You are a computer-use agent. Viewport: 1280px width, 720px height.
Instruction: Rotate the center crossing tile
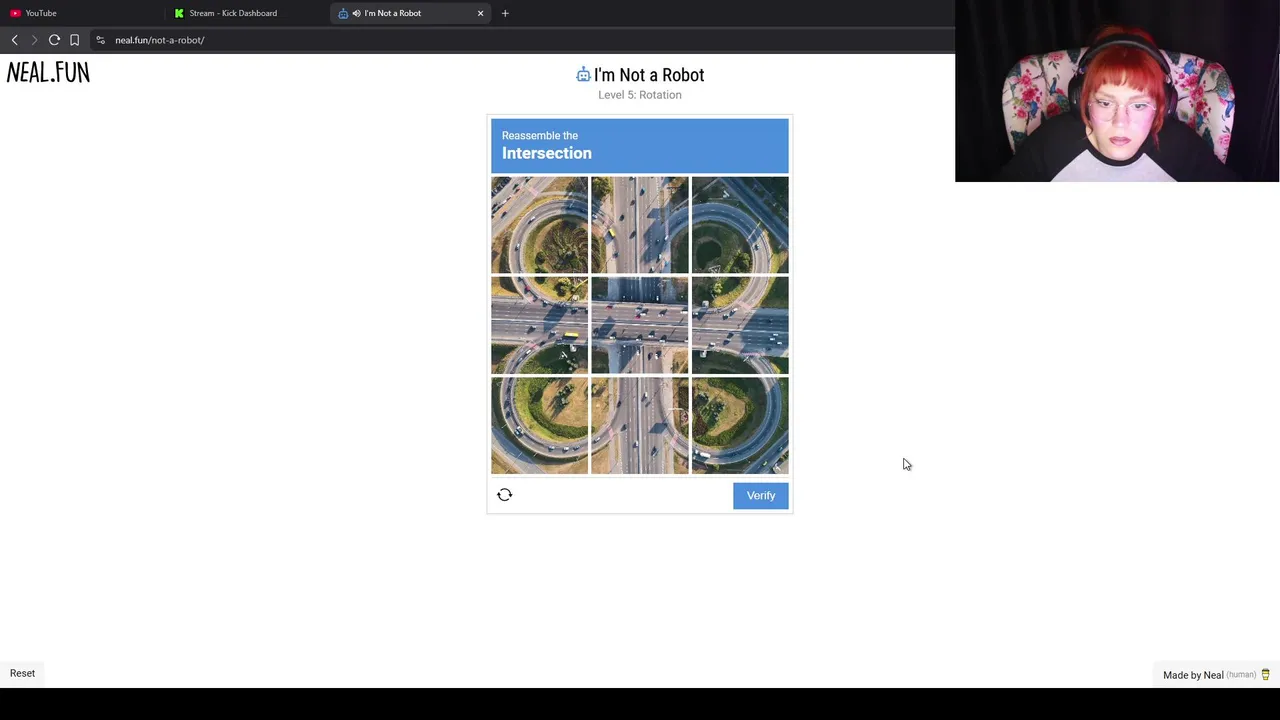click(640, 325)
